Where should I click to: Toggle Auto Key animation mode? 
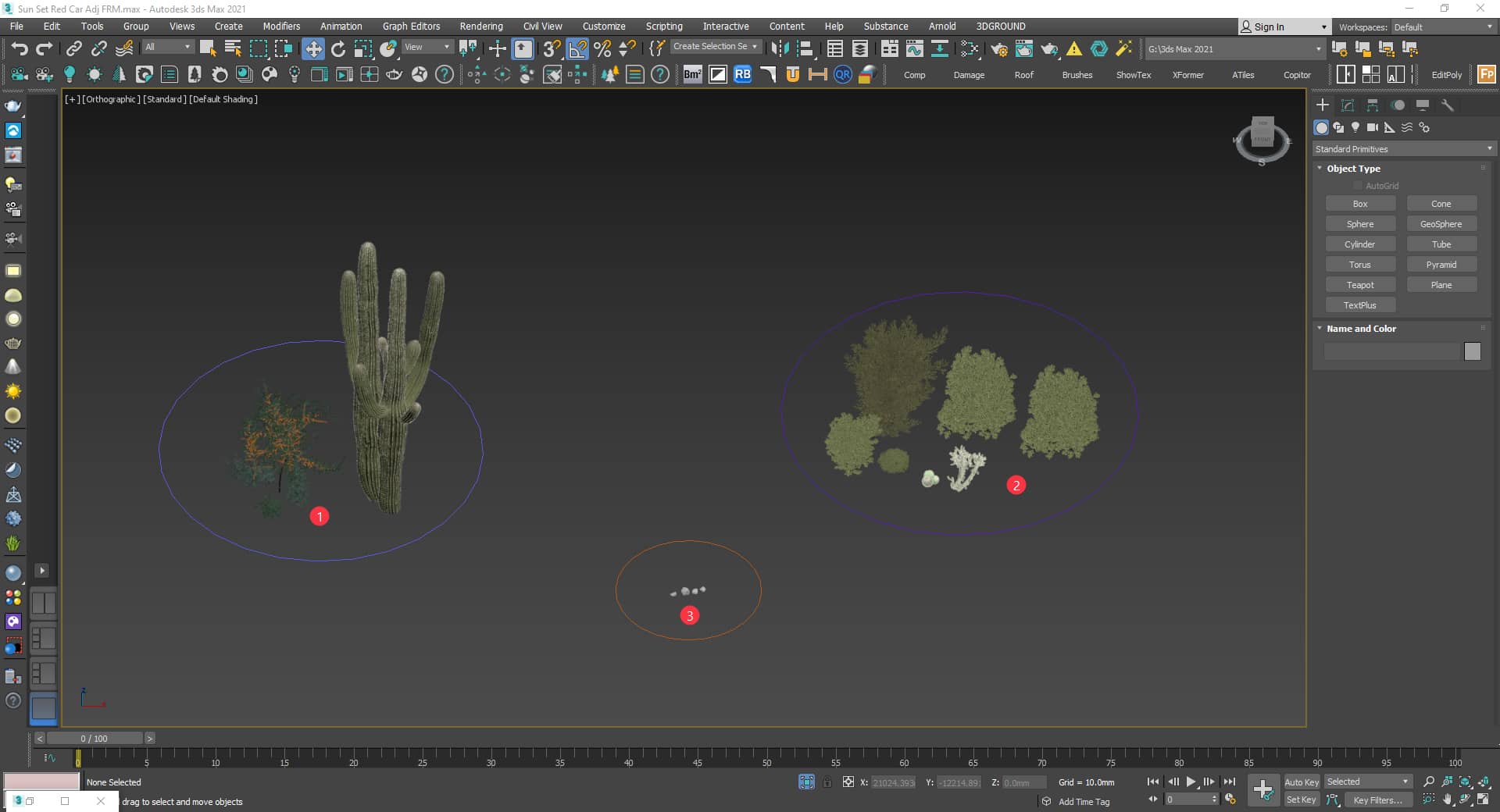pos(1301,782)
